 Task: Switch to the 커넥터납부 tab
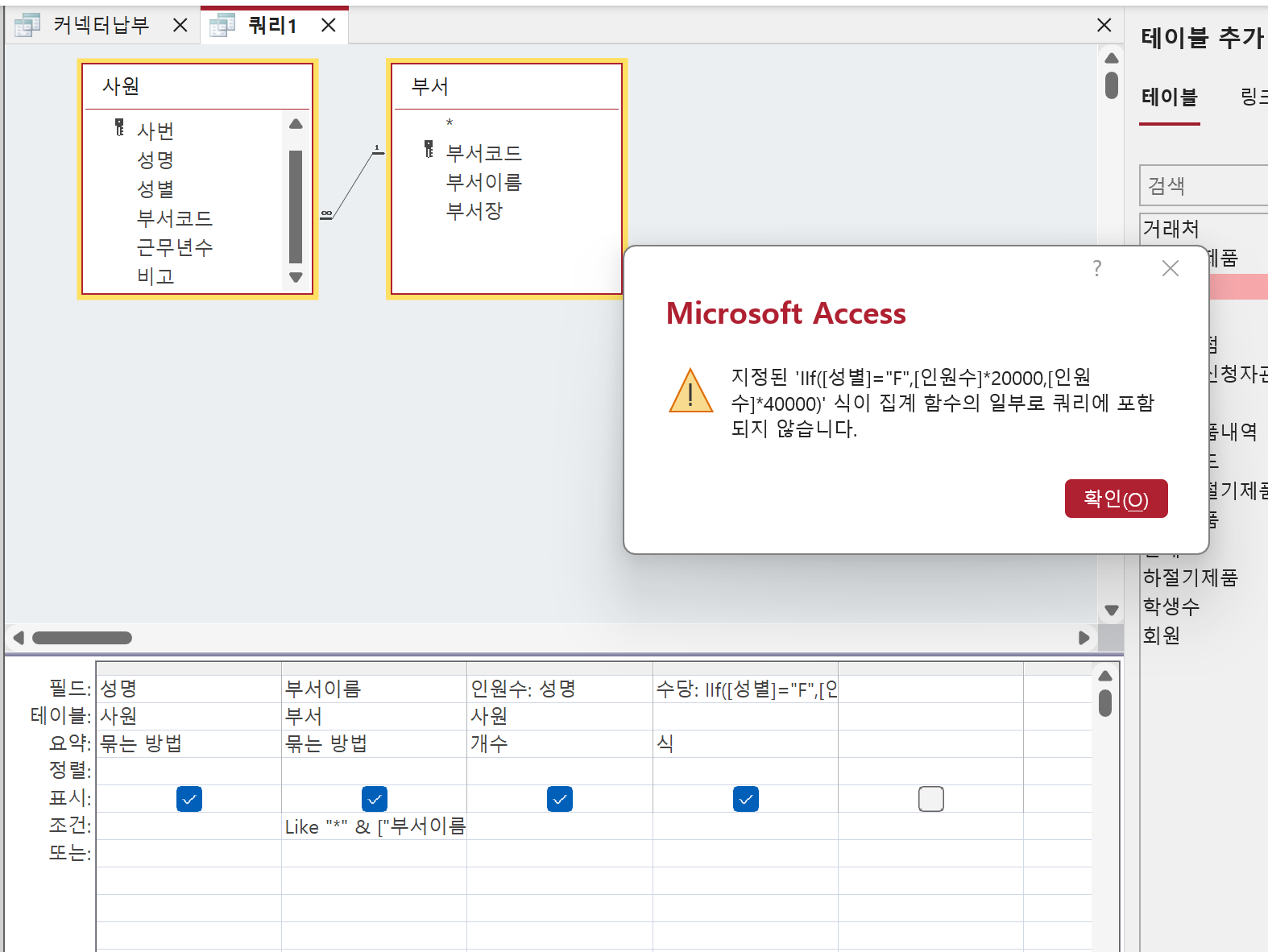coord(101,26)
